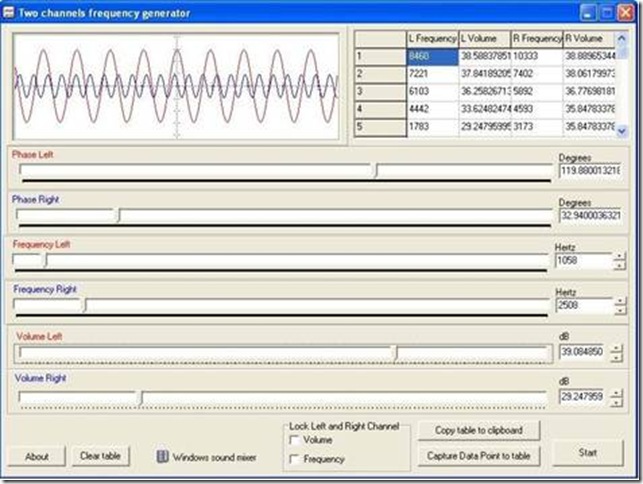
Task: Decrease Frequency Right Hertz with down arrow
Action: (x=619, y=310)
